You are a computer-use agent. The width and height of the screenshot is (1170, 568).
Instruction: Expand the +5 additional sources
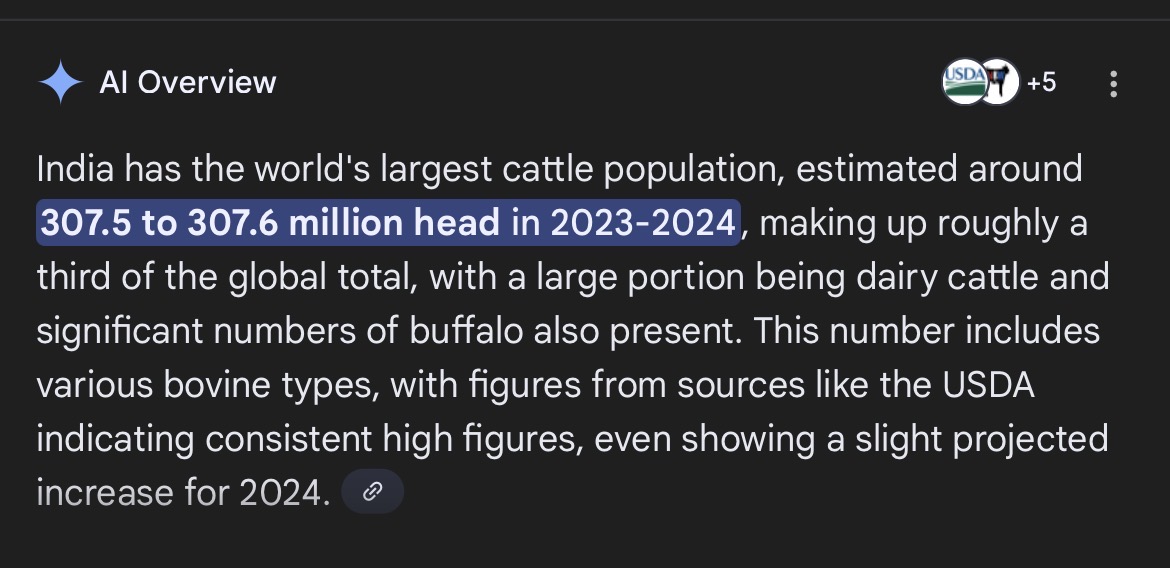[x=1040, y=82]
